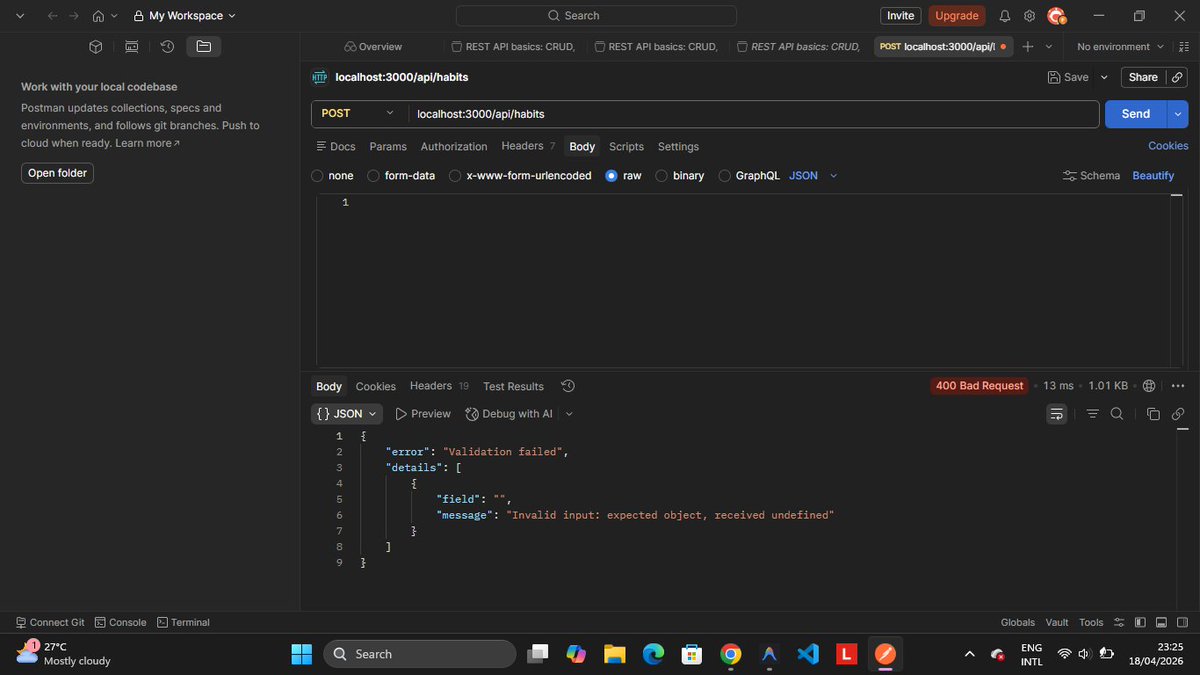Open the network information globe icon

(x=1149, y=386)
